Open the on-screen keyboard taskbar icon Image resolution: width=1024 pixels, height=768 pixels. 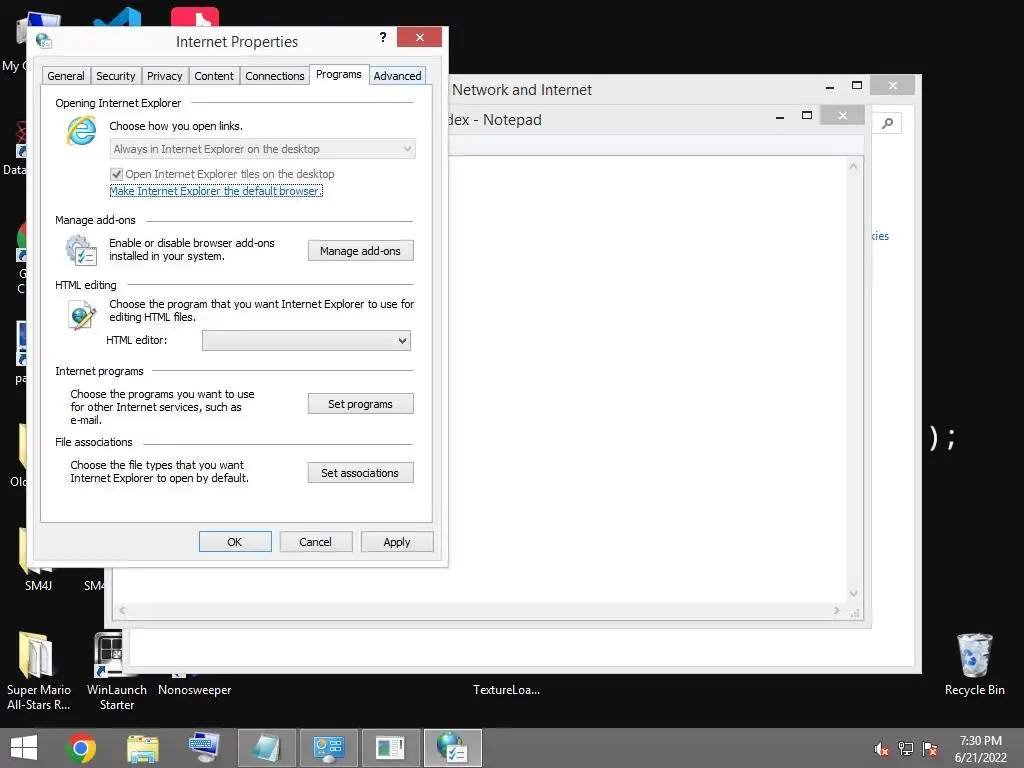[x=204, y=747]
